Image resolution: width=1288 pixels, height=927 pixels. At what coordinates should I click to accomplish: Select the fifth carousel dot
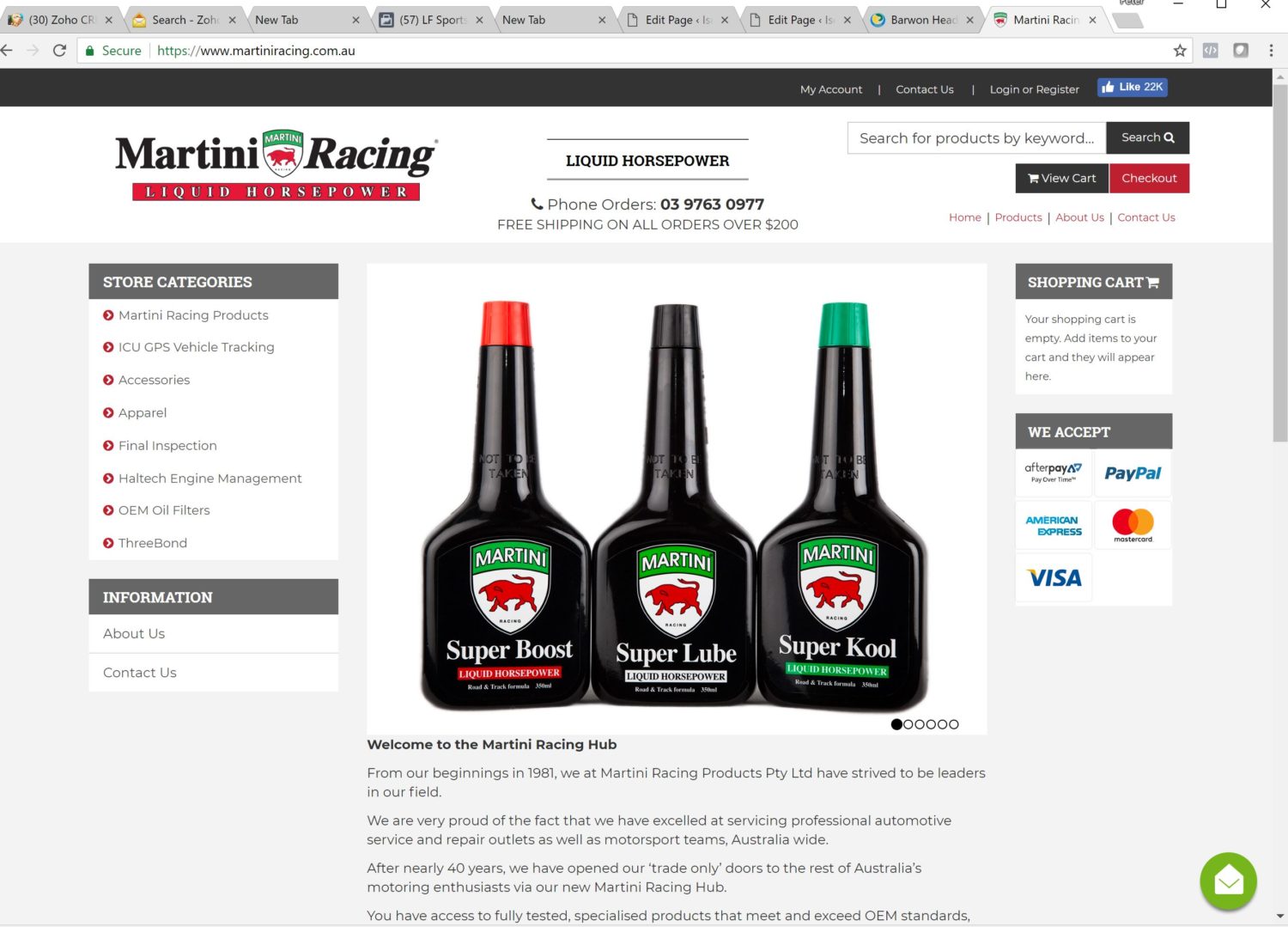942,724
